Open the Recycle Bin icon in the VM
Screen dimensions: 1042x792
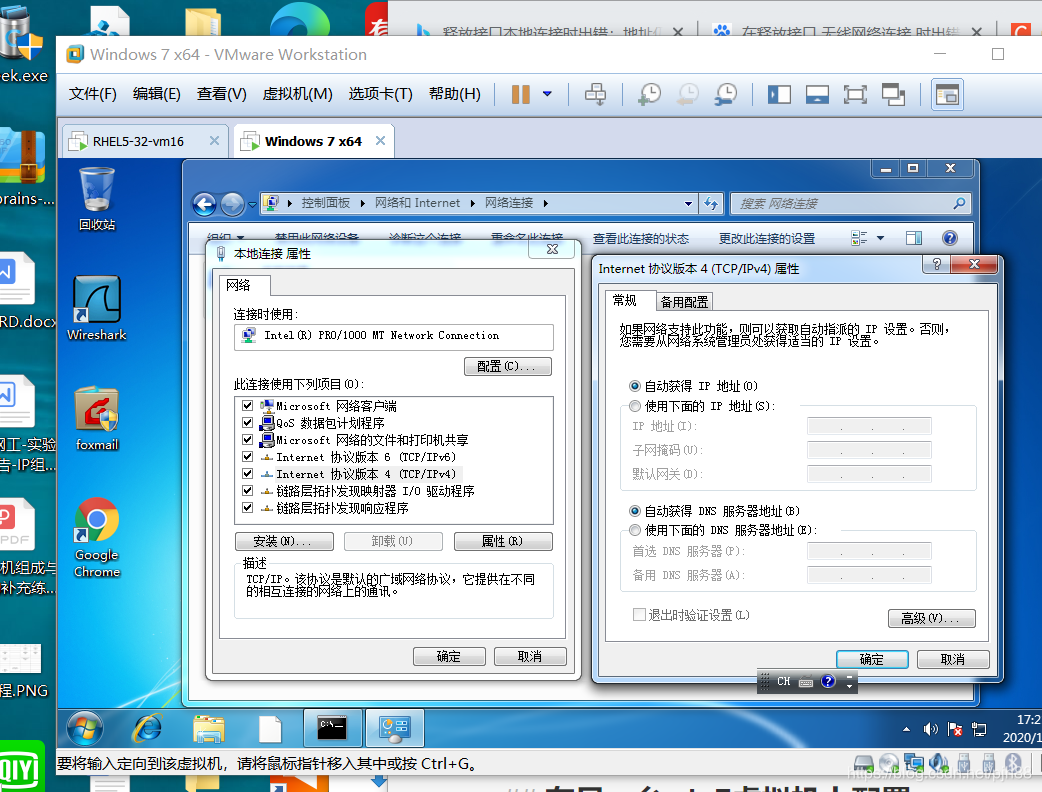click(x=97, y=198)
